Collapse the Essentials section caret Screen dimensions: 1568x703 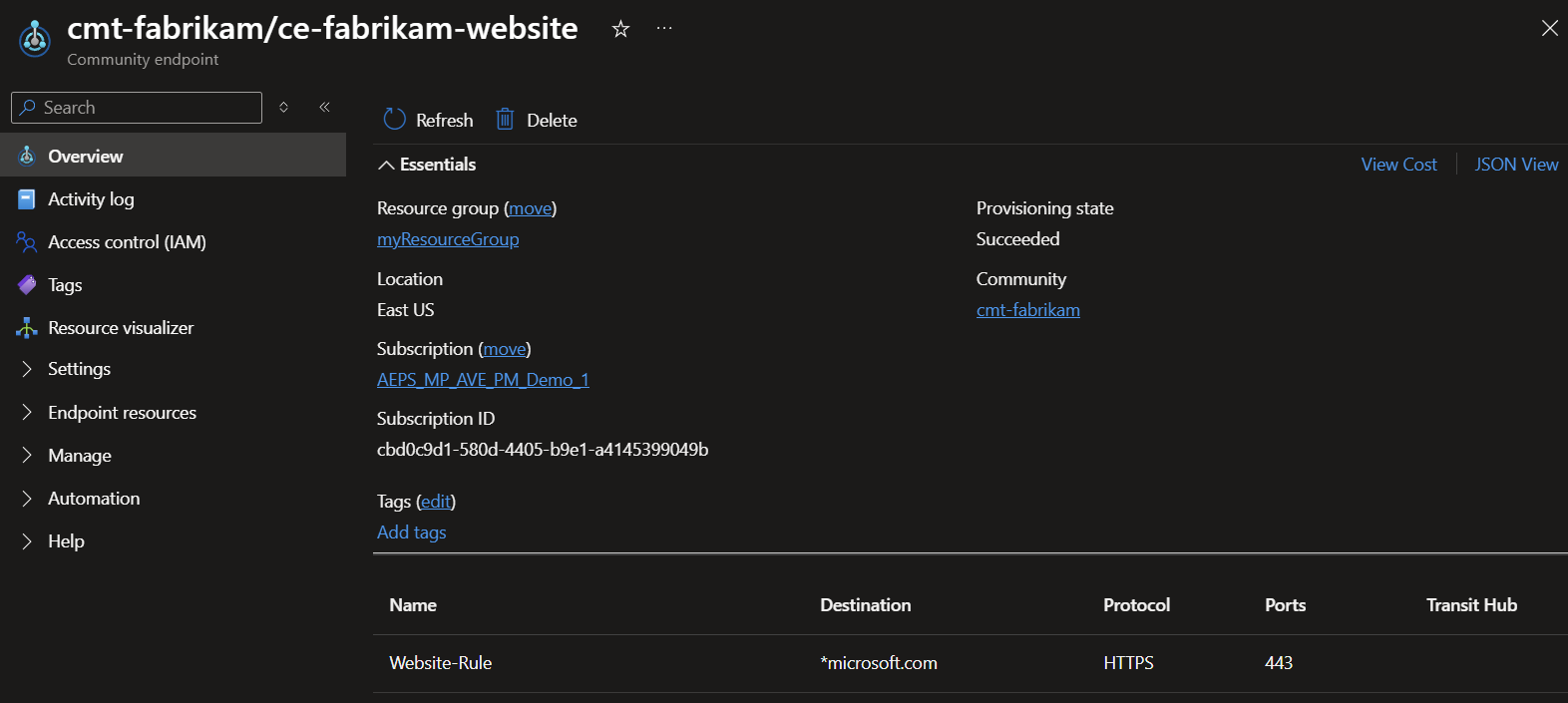pos(386,166)
